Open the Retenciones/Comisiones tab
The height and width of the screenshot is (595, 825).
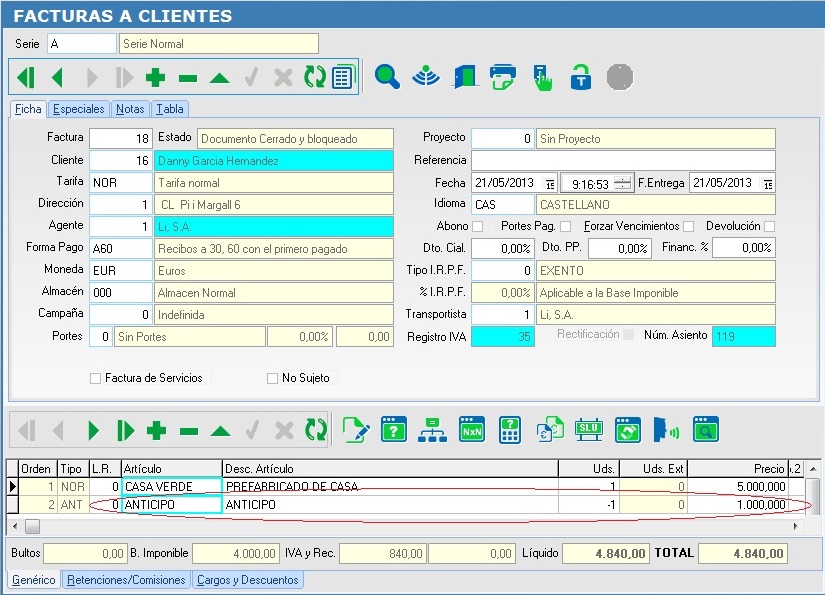coord(126,580)
